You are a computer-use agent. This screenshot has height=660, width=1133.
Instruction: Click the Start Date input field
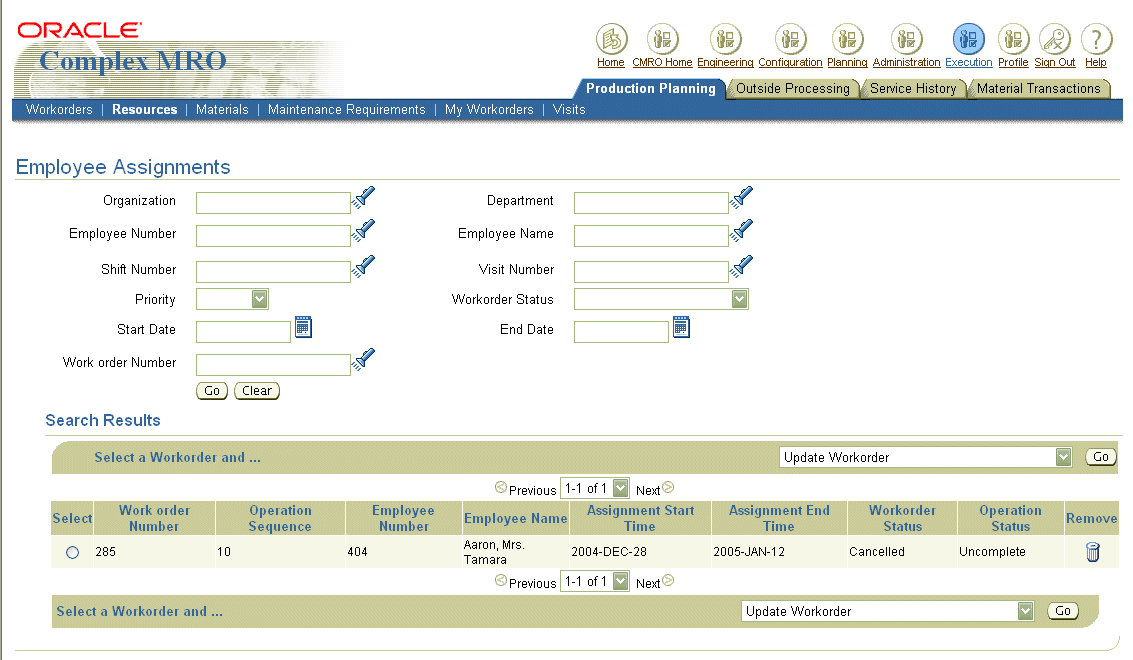point(244,332)
